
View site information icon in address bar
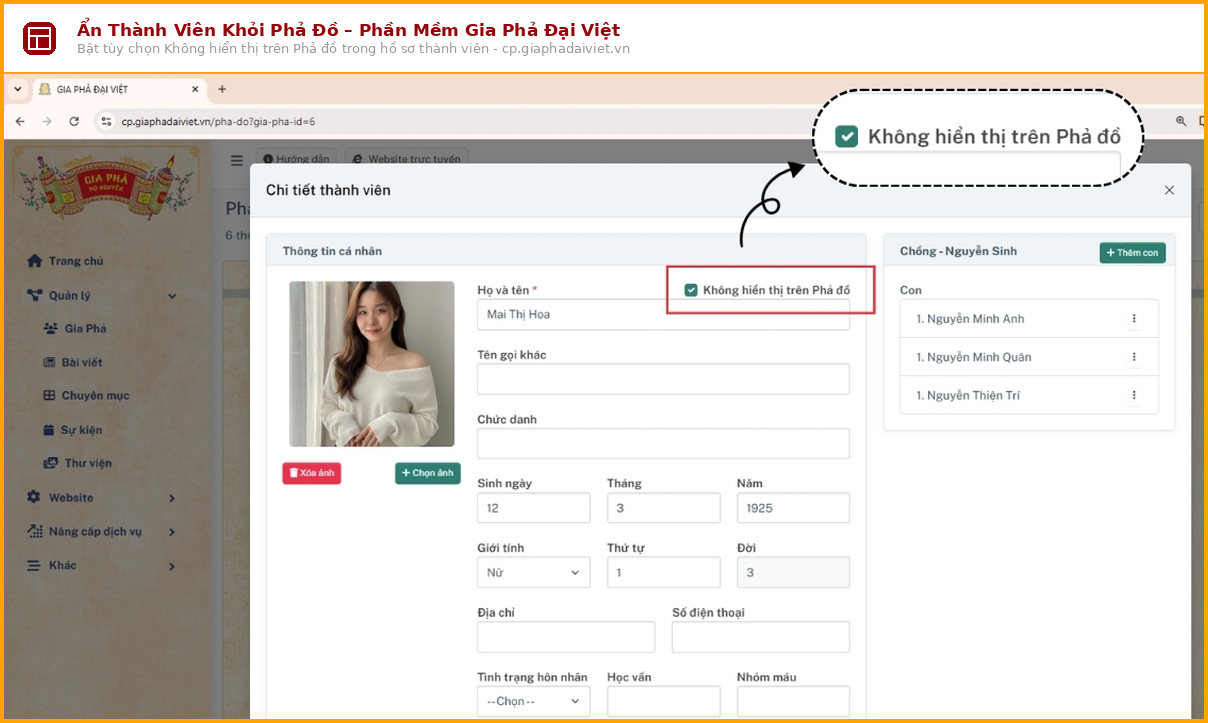click(107, 121)
